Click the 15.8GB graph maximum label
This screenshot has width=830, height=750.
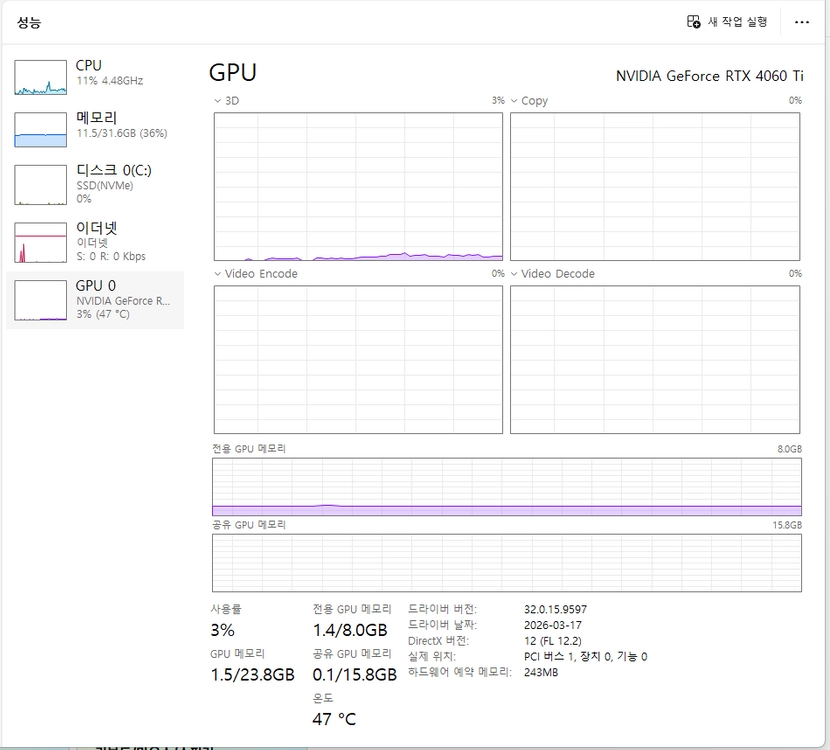click(787, 525)
